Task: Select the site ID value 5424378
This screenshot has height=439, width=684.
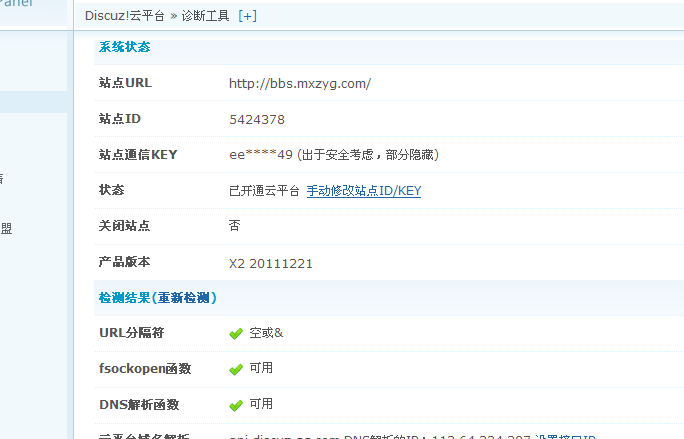Action: point(257,120)
